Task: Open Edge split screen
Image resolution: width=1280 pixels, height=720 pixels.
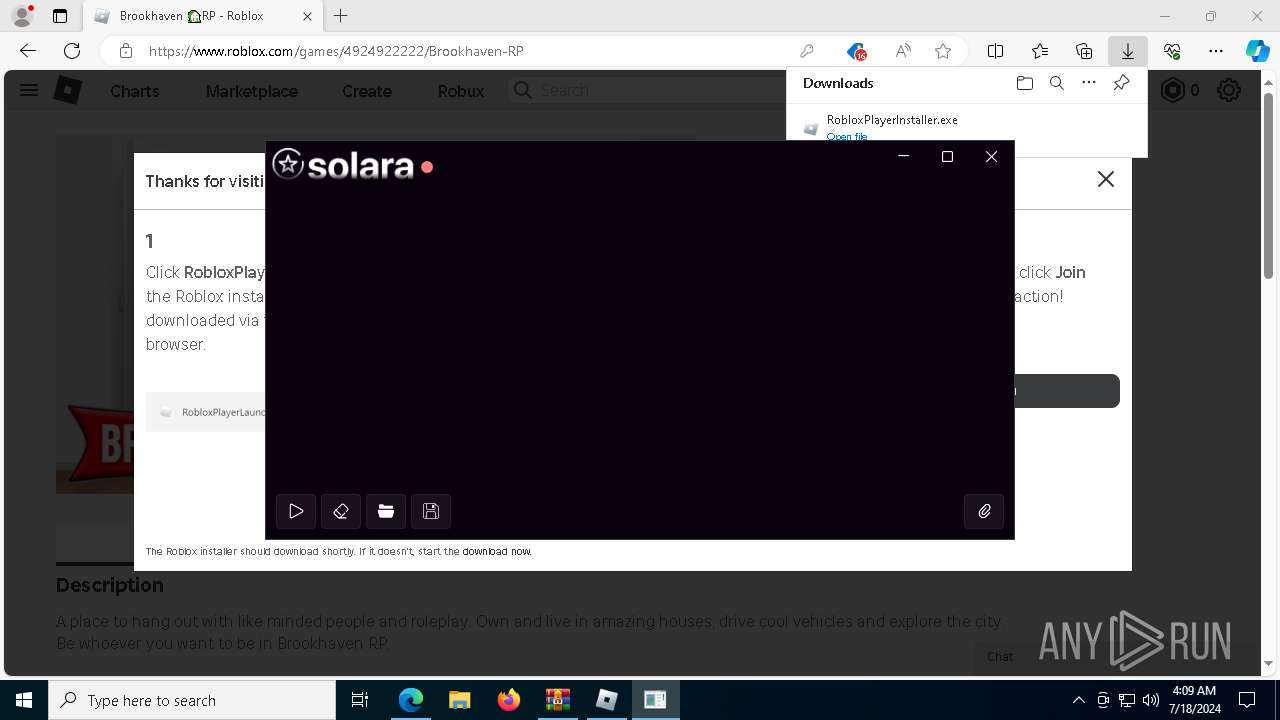Action: 995,51
